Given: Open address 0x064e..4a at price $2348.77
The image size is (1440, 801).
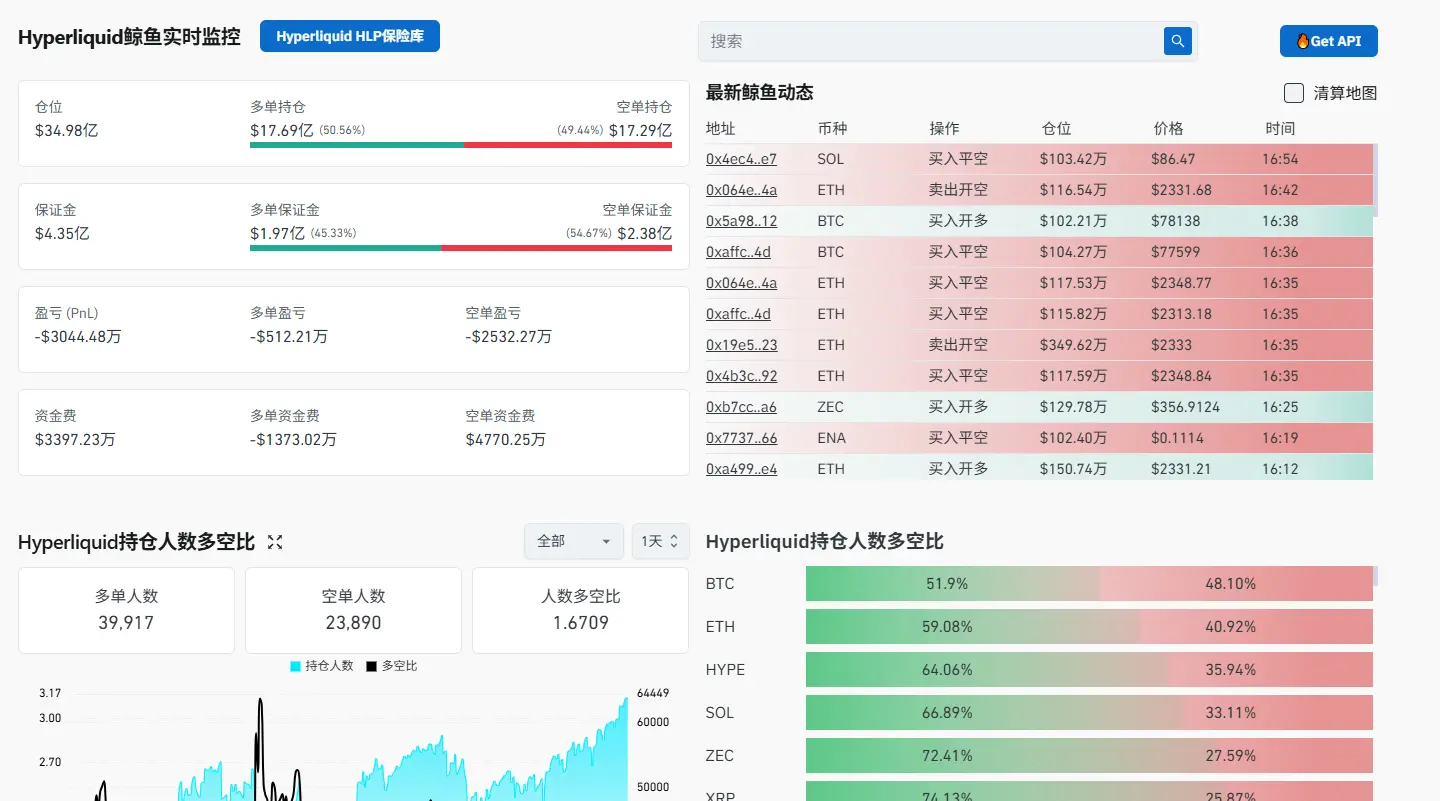Looking at the screenshot, I should [741, 283].
